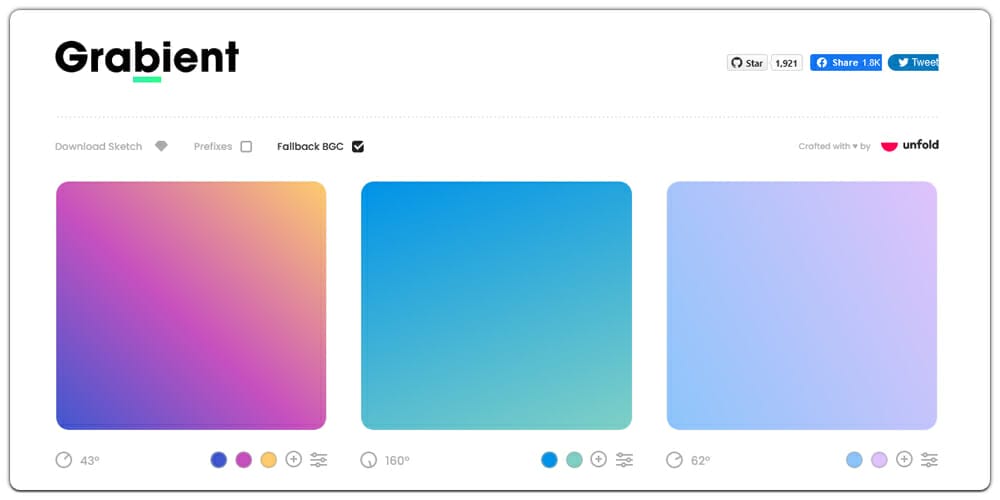Add a color to the pink-orange gradient
This screenshot has width=1000, height=500.
click(294, 460)
